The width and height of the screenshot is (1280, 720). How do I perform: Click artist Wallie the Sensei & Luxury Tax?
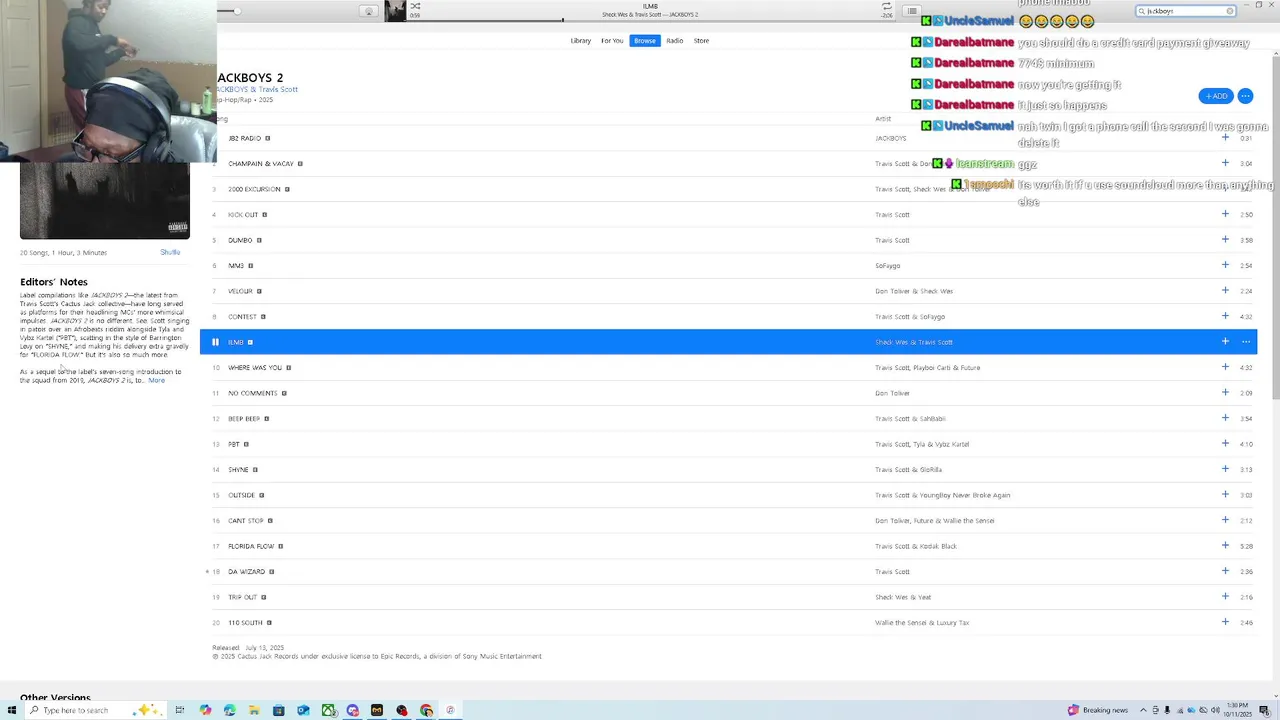pos(922,623)
